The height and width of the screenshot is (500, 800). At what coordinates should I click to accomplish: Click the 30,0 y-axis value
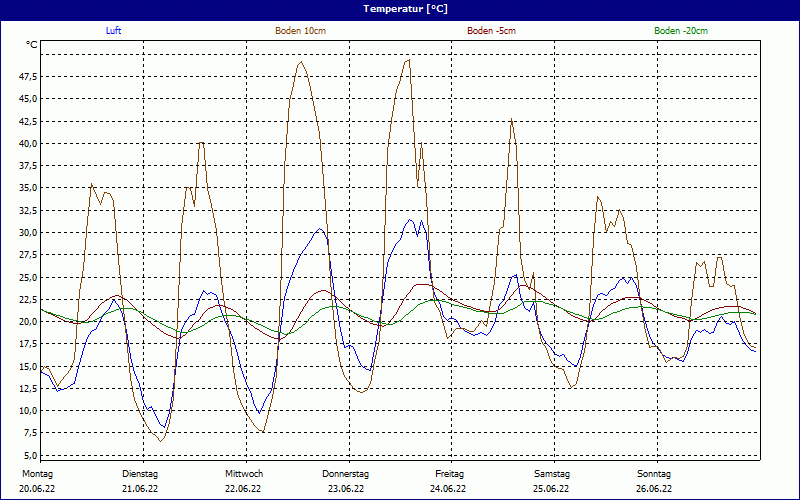[x=28, y=232]
